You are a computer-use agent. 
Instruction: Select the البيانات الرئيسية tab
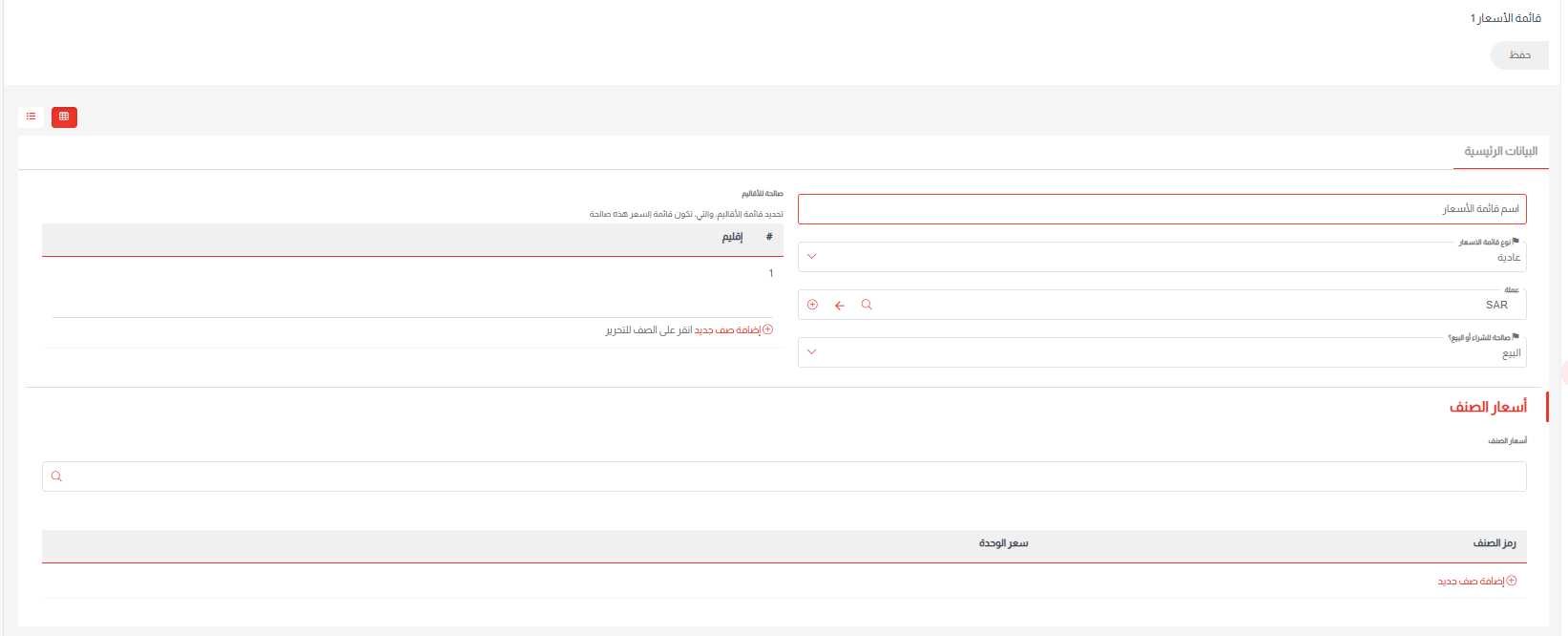click(x=1499, y=150)
